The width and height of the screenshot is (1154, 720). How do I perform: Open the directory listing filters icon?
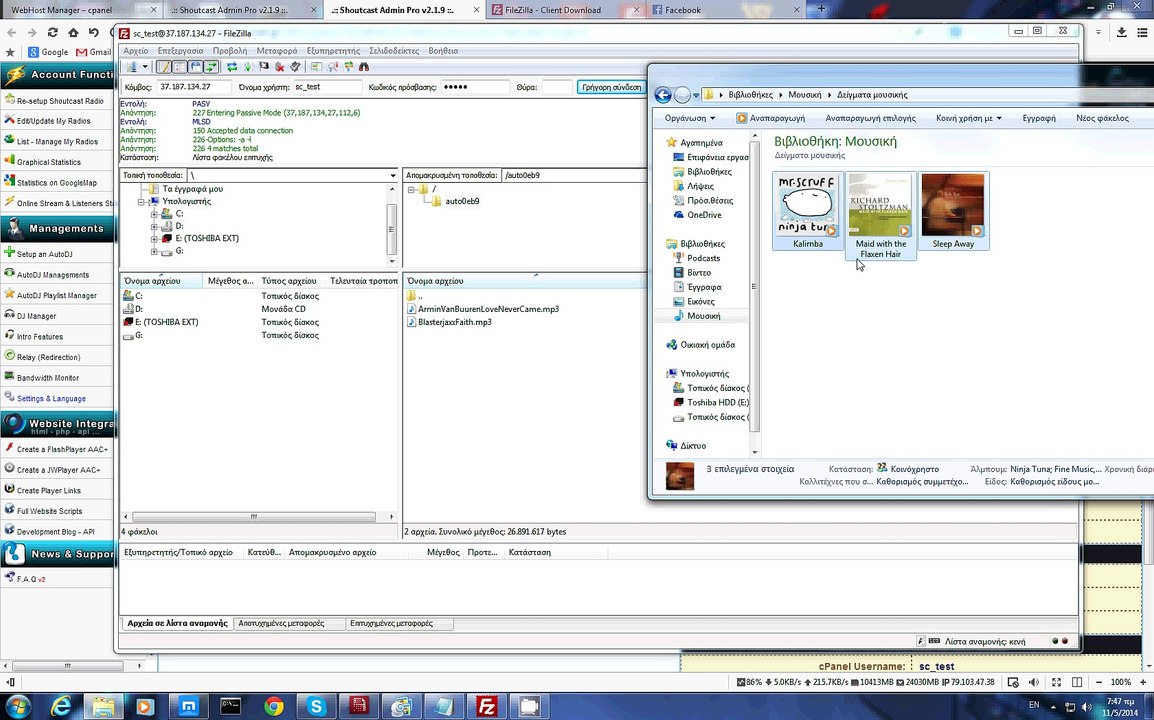pos(316,67)
